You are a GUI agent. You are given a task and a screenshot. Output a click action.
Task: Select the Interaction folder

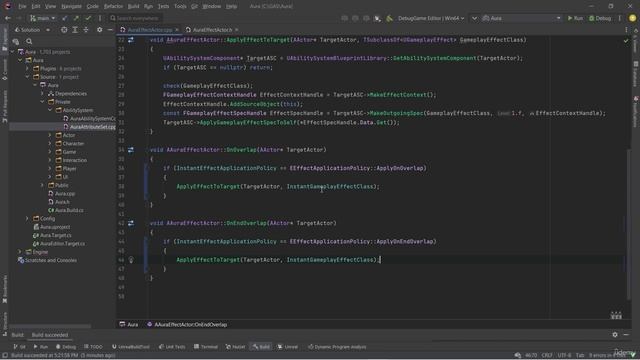click(x=71, y=160)
